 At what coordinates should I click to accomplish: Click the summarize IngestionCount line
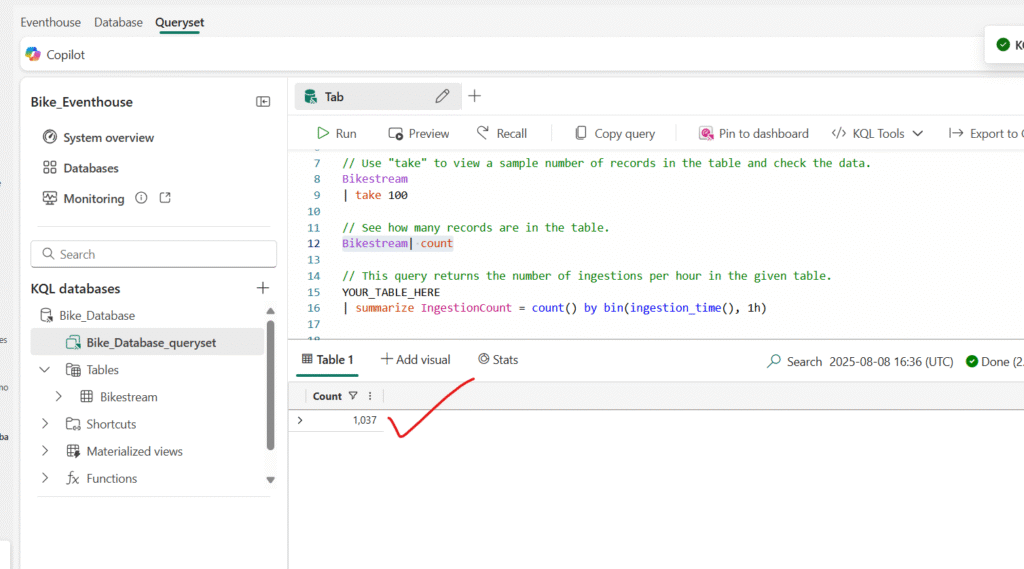[554, 308]
